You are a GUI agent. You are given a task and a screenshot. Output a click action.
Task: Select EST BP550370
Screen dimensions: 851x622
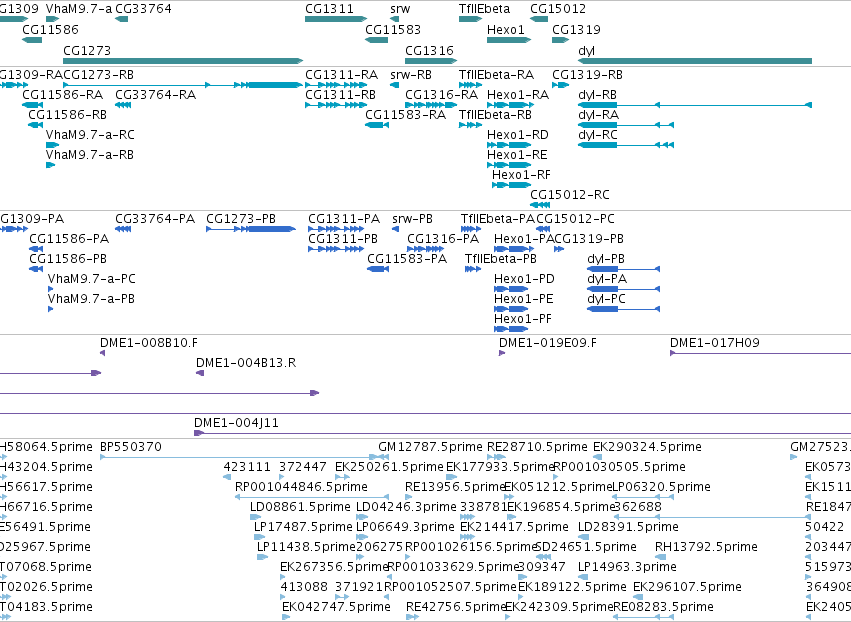pos(131,447)
